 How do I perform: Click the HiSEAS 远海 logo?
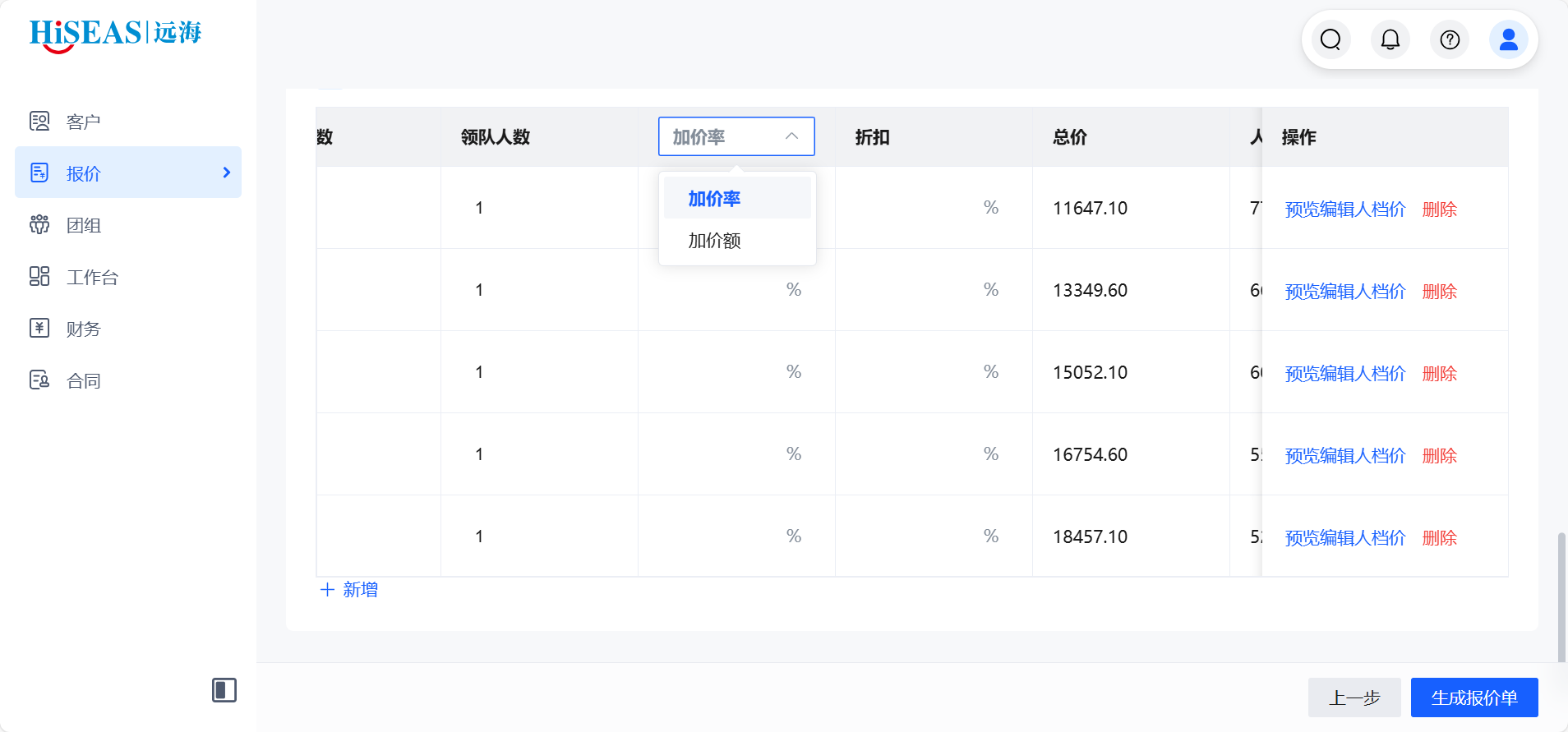[115, 35]
